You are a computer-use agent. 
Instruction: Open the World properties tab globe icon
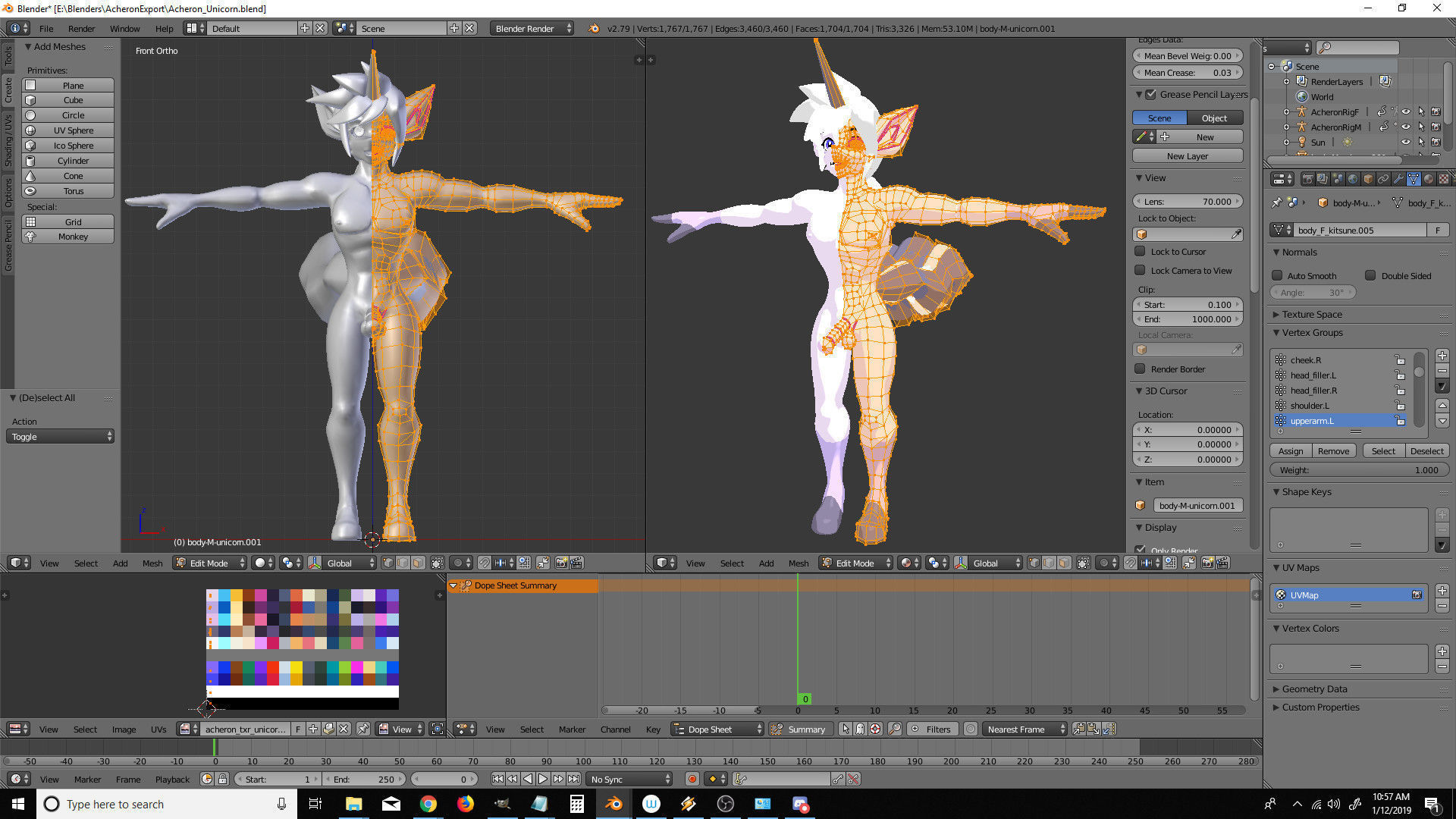tap(1353, 179)
